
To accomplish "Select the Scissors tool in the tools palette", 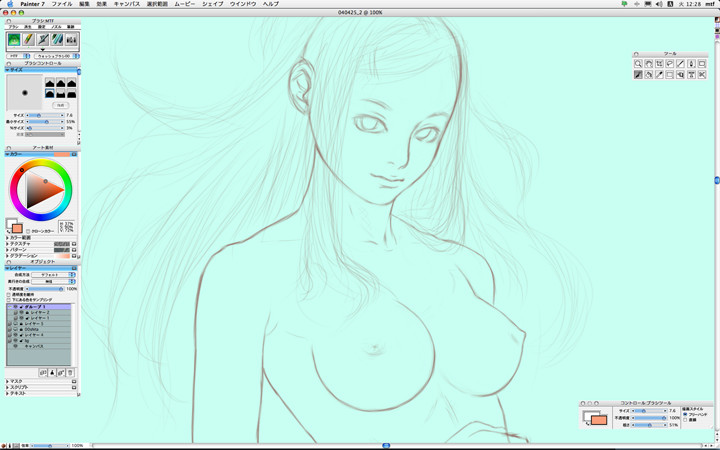I will [703, 75].
